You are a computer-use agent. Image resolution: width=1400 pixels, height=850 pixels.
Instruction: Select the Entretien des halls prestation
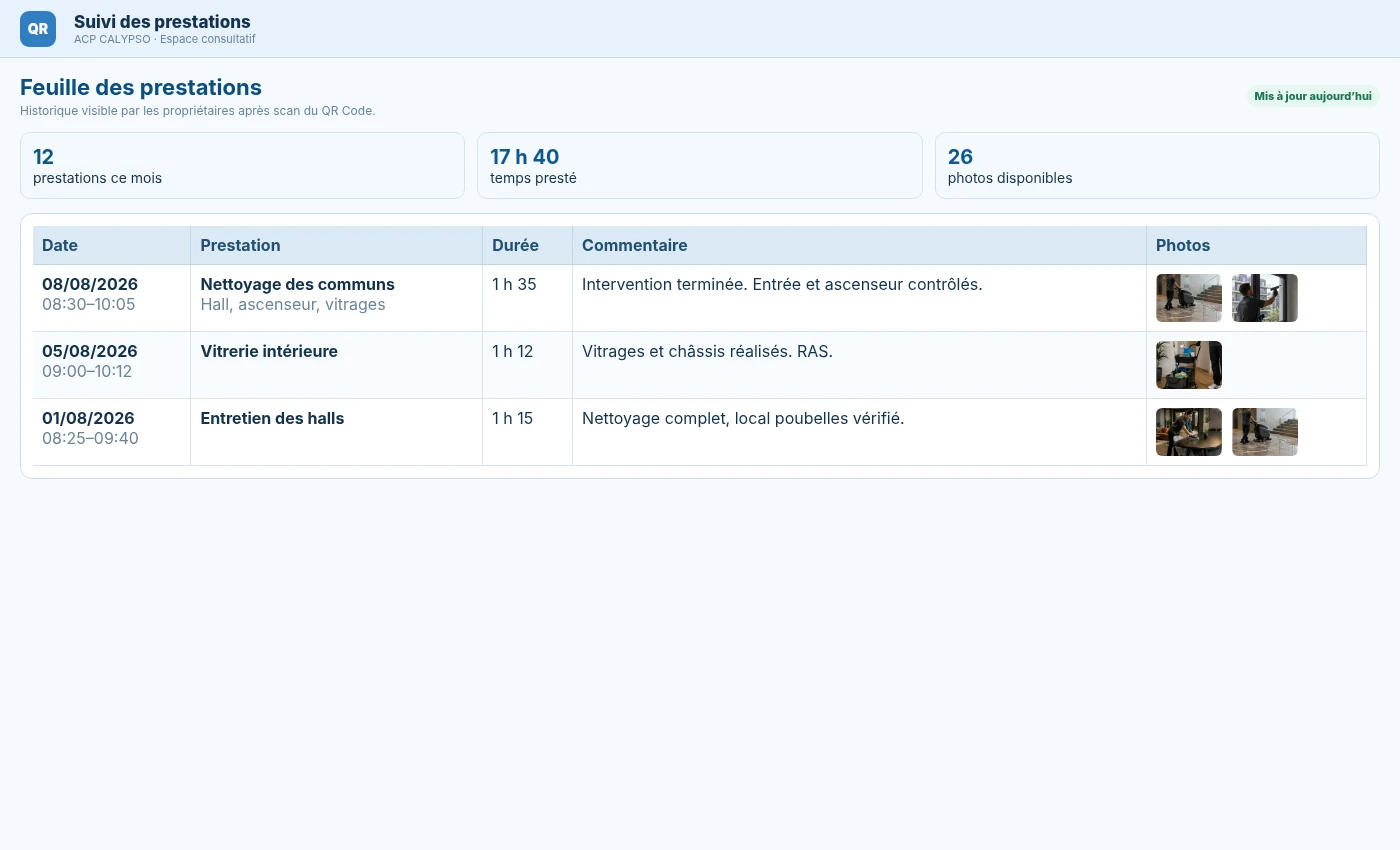click(272, 418)
